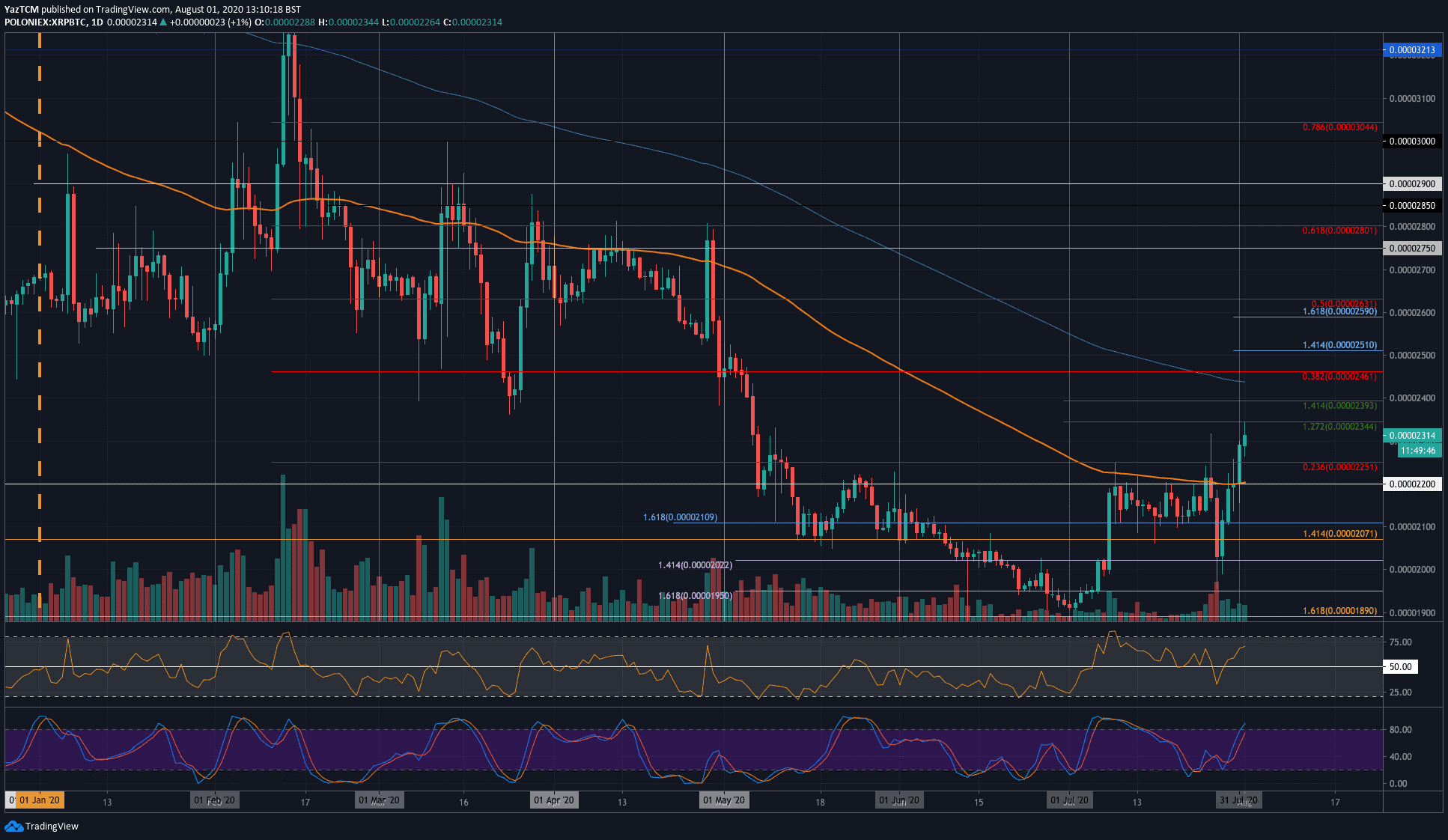This screenshot has width=1448, height=840.
Task: Select the 0.236 Fibonacci label (0.00002251)
Action: (x=1339, y=467)
